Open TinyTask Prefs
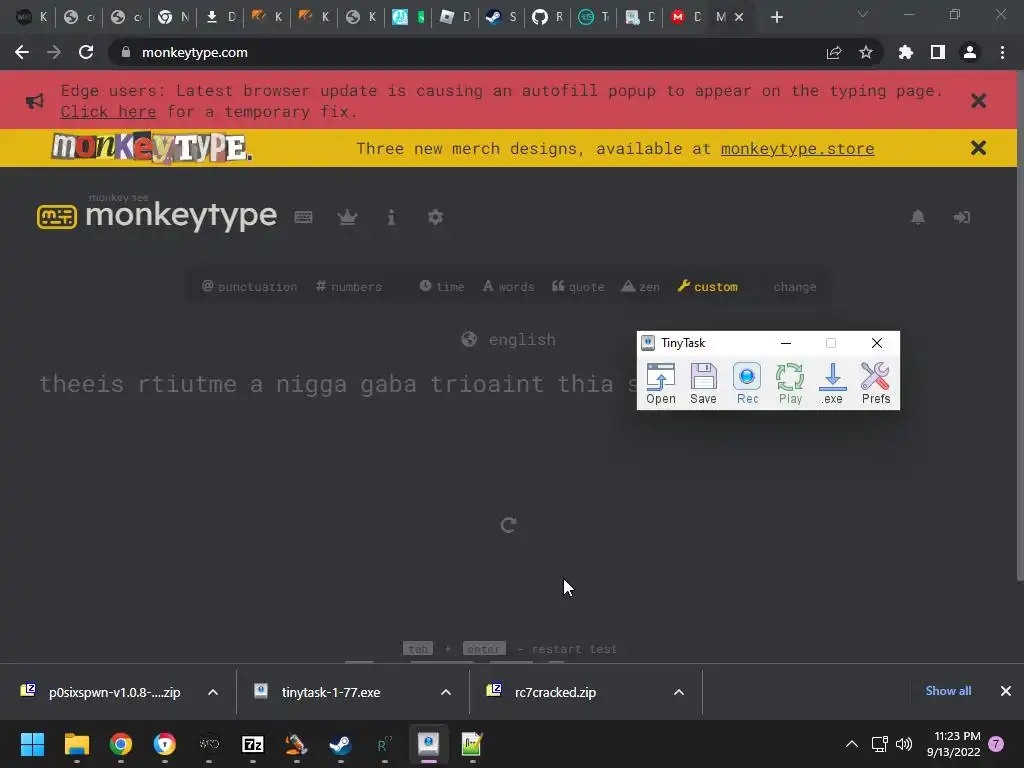The height and width of the screenshot is (768, 1024). click(876, 383)
